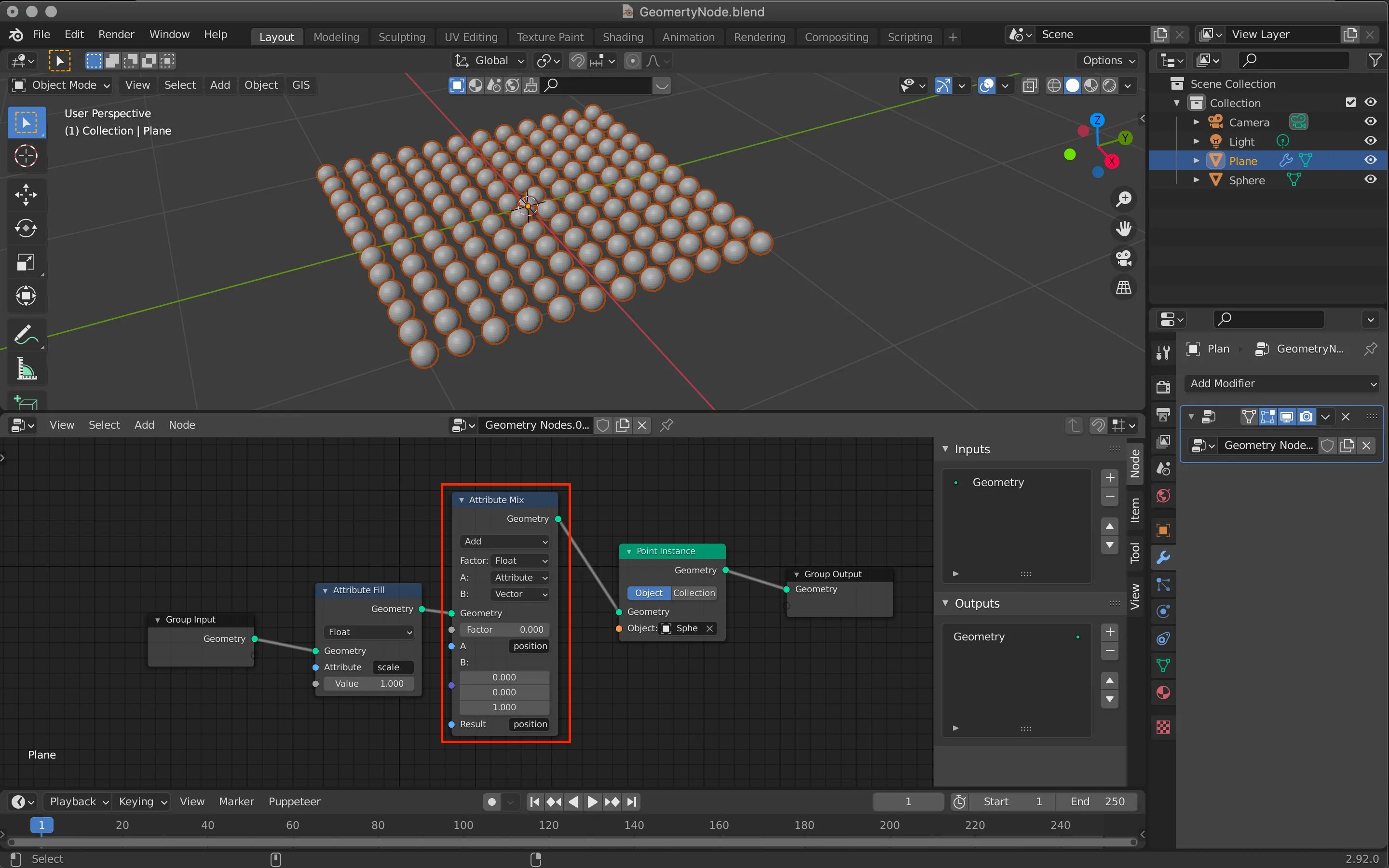Viewport: 1389px width, 868px height.
Task: Select the Rotate tool
Action: tap(26, 229)
